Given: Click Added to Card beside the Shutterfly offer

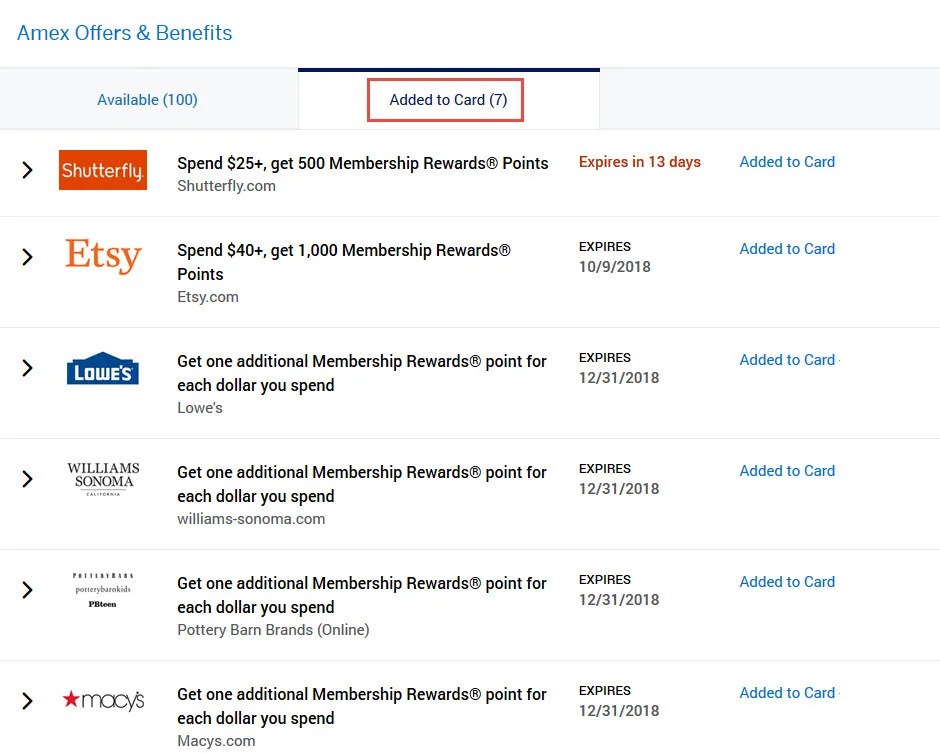Looking at the screenshot, I should (x=787, y=161).
